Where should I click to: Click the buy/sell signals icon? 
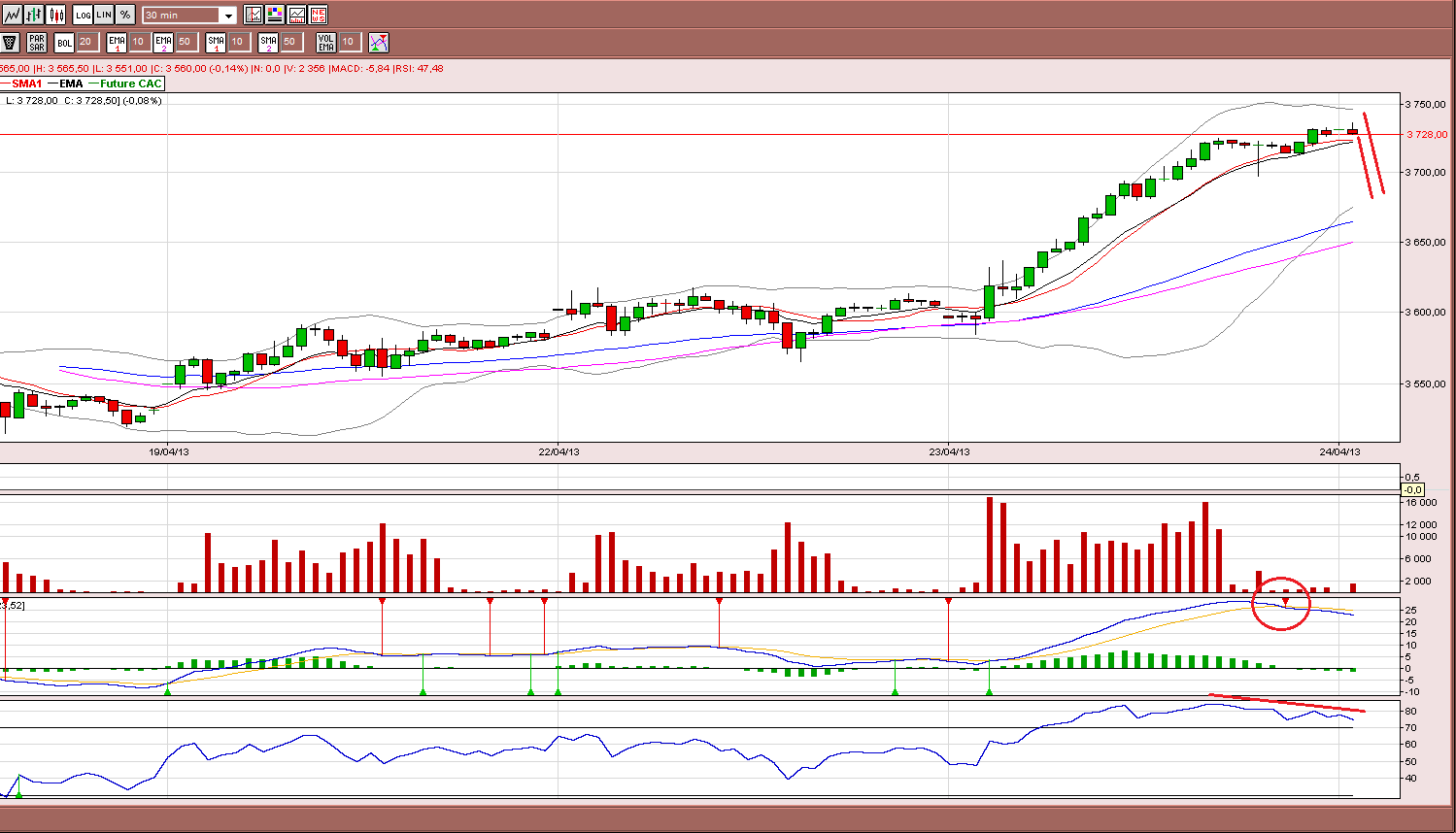click(379, 42)
